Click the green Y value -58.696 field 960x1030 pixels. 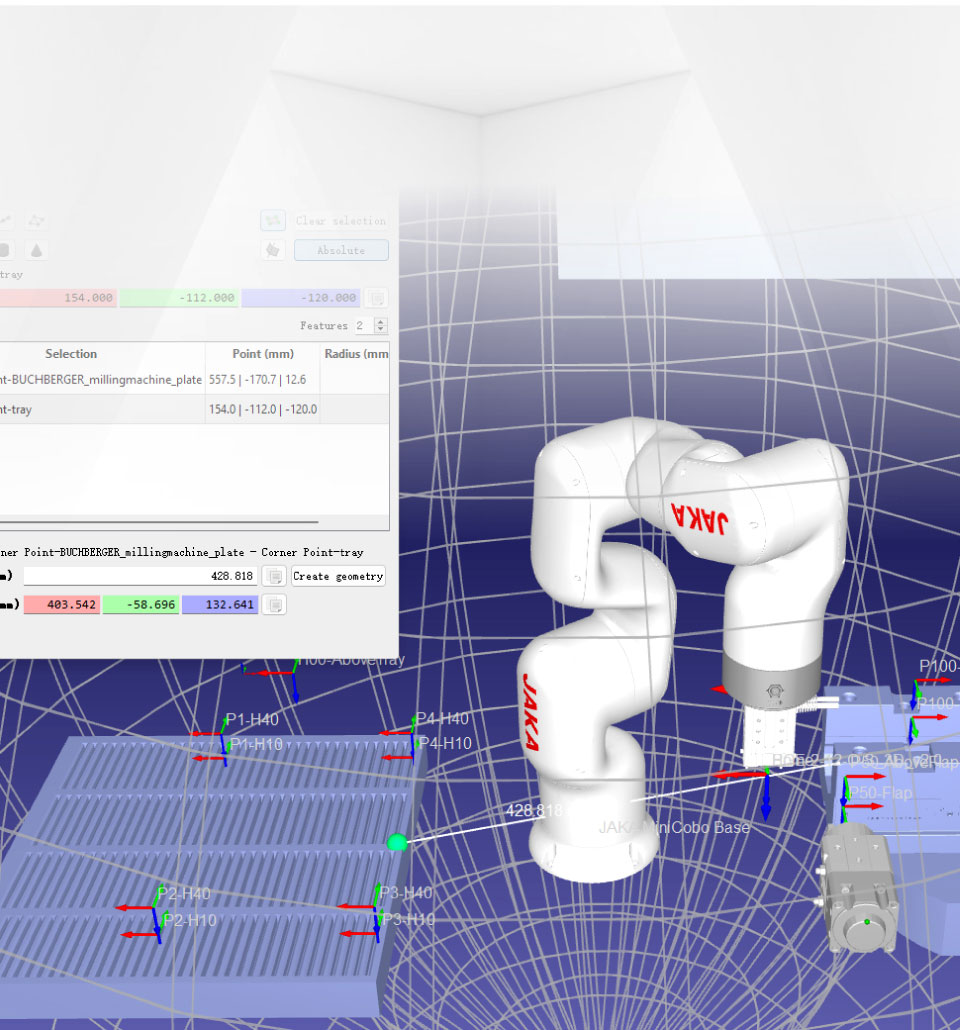point(140,604)
